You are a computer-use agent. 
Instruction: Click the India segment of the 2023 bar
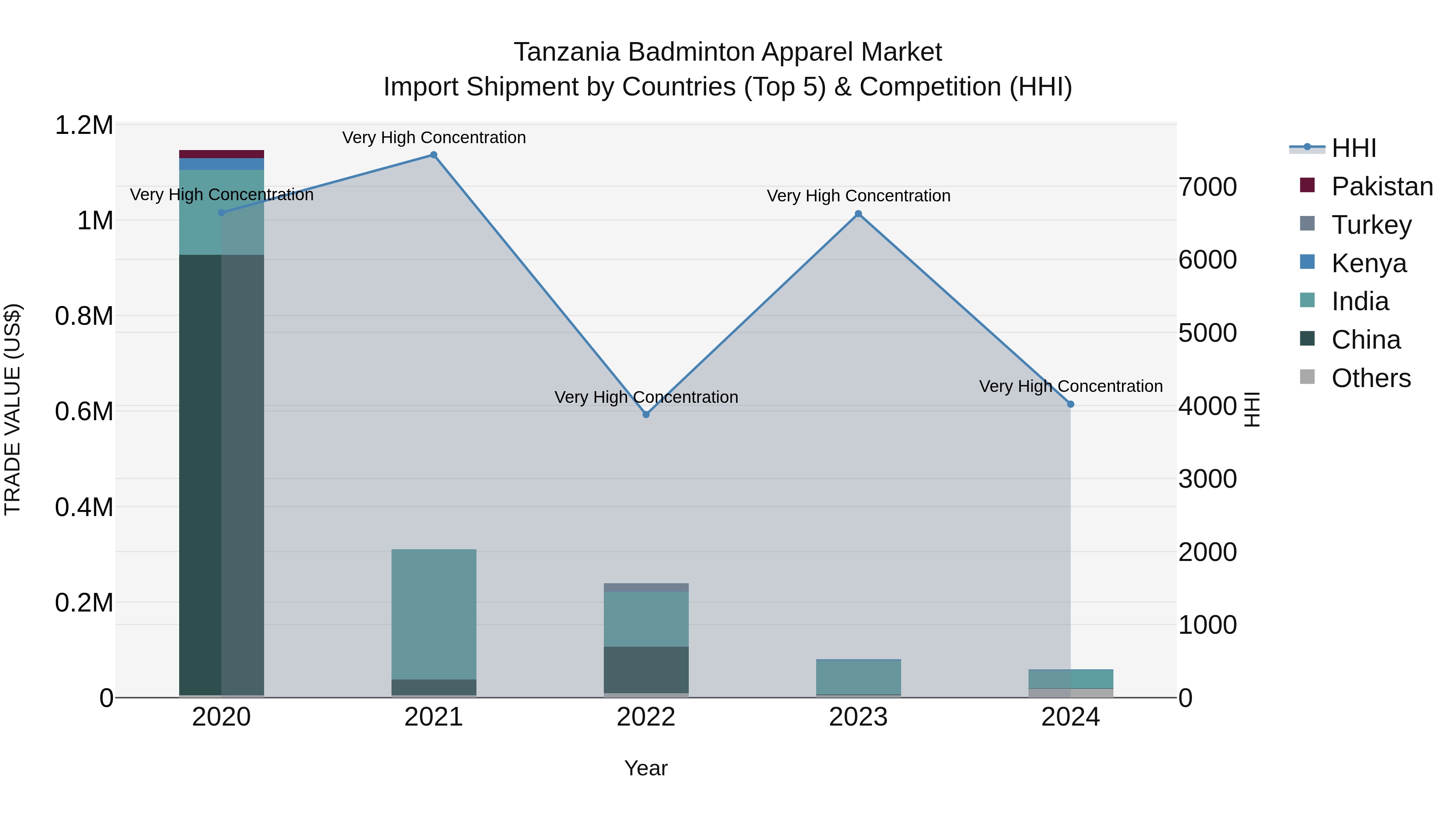858,677
